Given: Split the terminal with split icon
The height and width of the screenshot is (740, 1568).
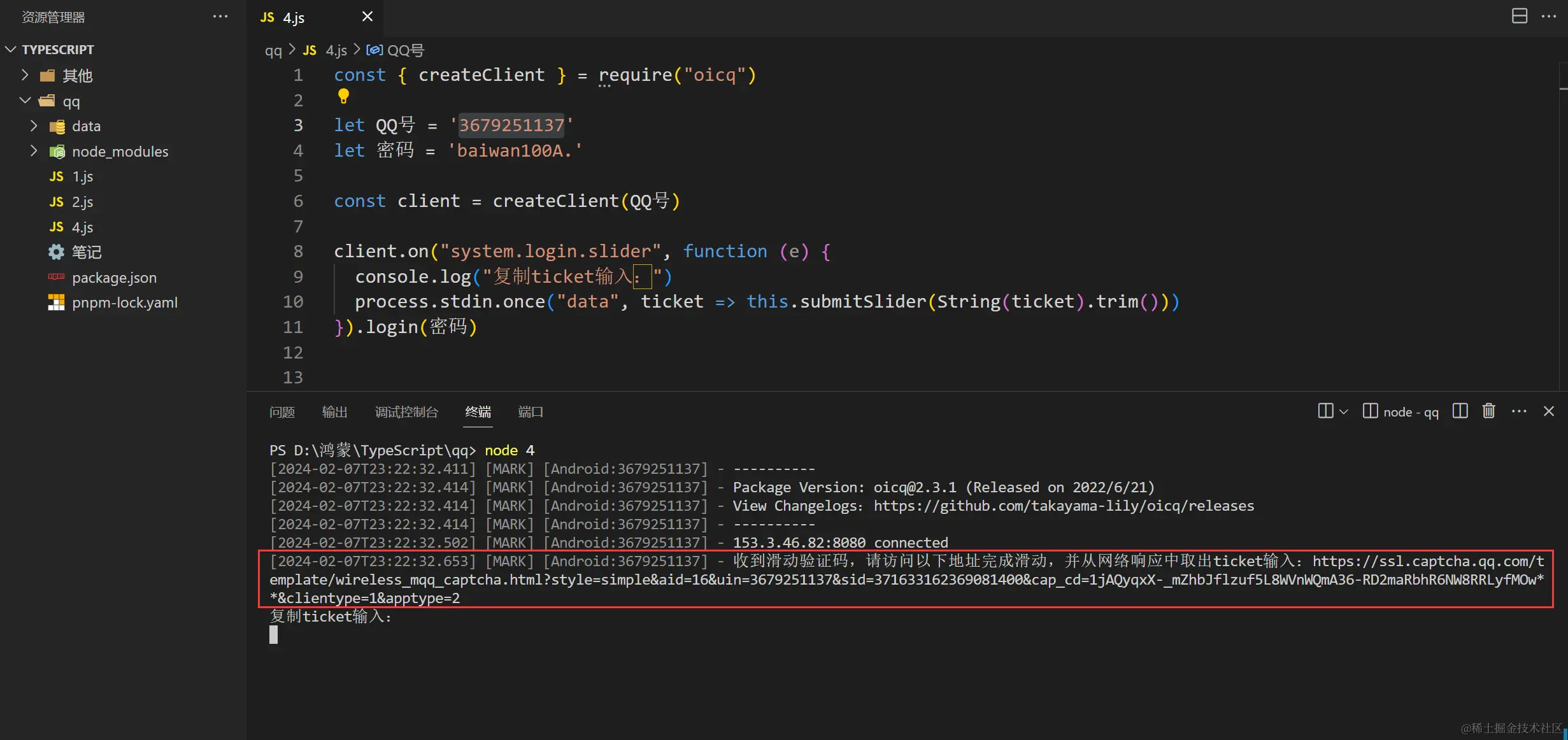Looking at the screenshot, I should [x=1460, y=411].
